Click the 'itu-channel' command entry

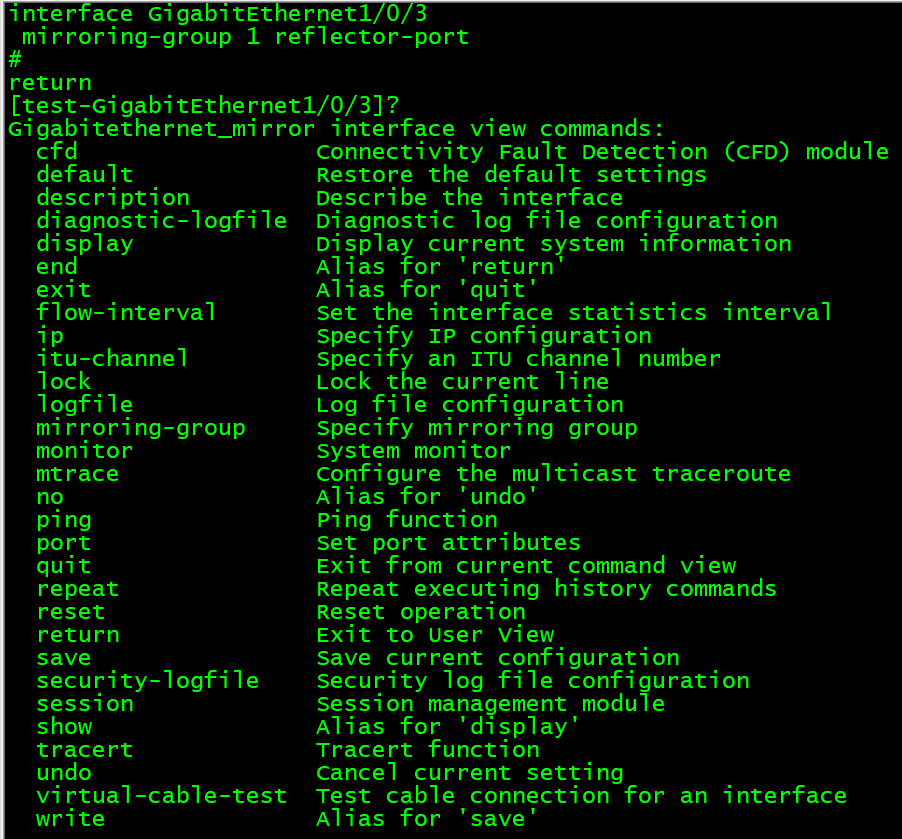click(x=113, y=359)
